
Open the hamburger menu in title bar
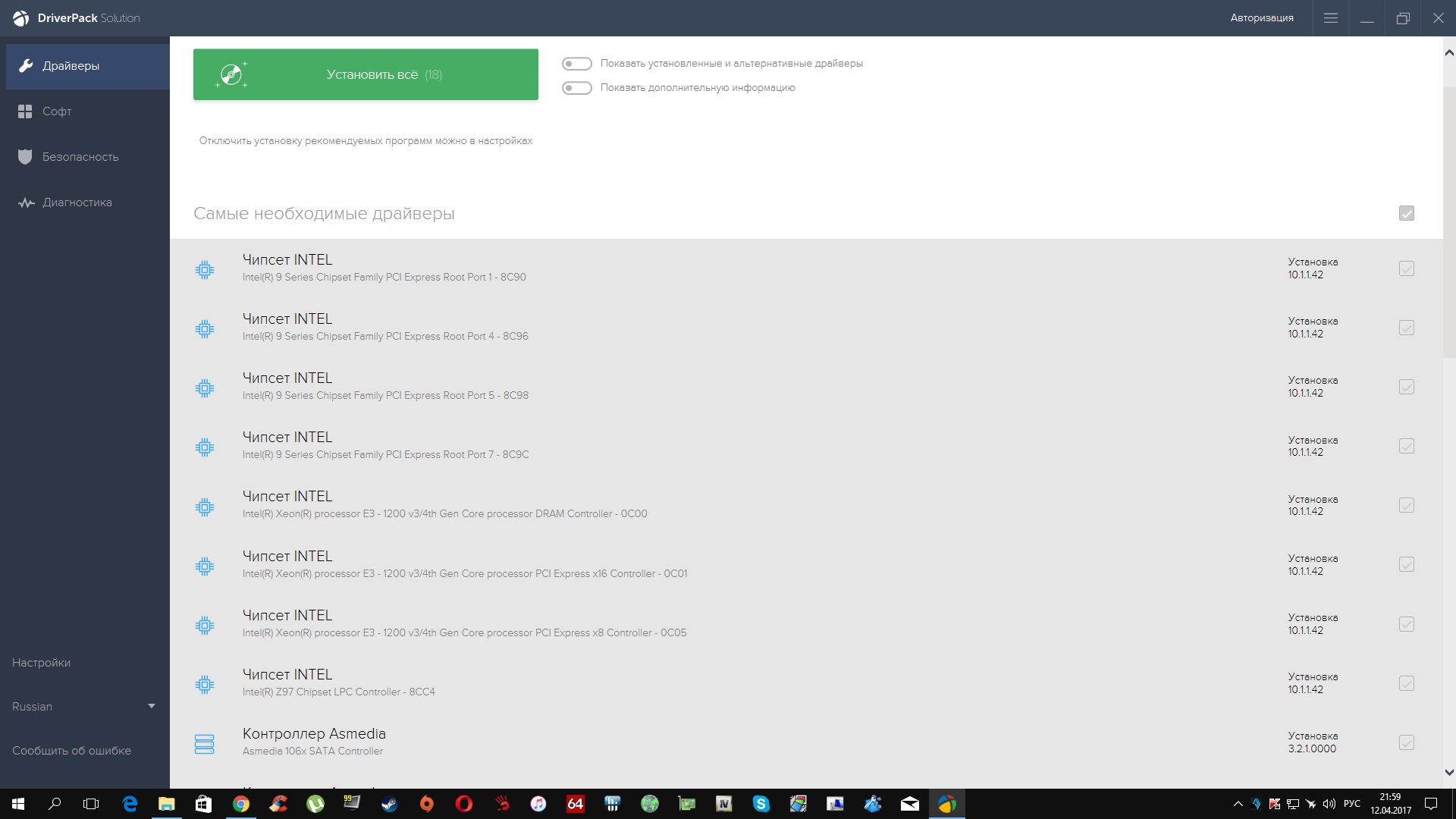tap(1330, 18)
